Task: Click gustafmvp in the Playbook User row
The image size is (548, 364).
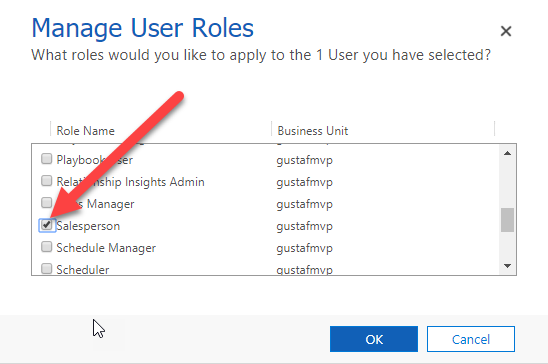Action: [x=304, y=161]
